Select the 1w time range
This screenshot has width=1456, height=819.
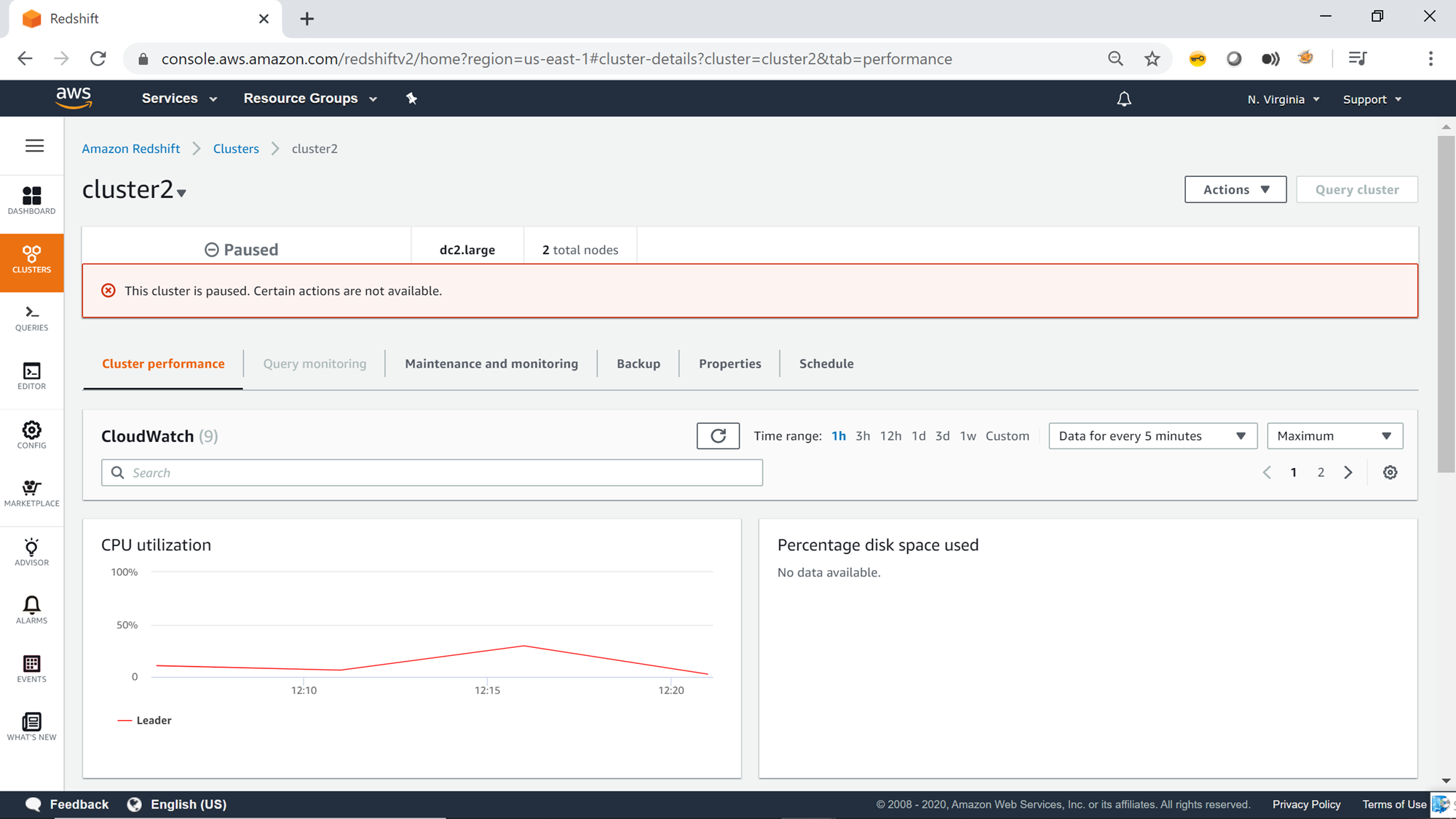tap(968, 436)
